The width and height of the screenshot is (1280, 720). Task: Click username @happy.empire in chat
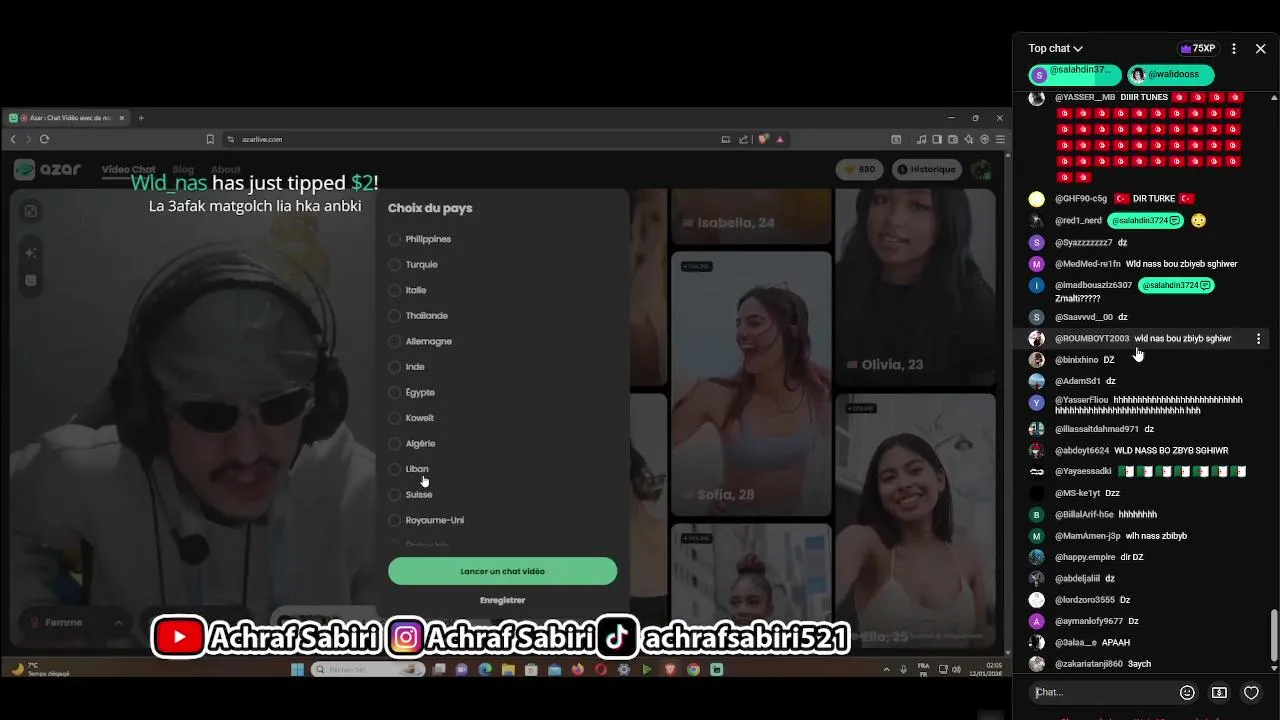click(x=1085, y=557)
